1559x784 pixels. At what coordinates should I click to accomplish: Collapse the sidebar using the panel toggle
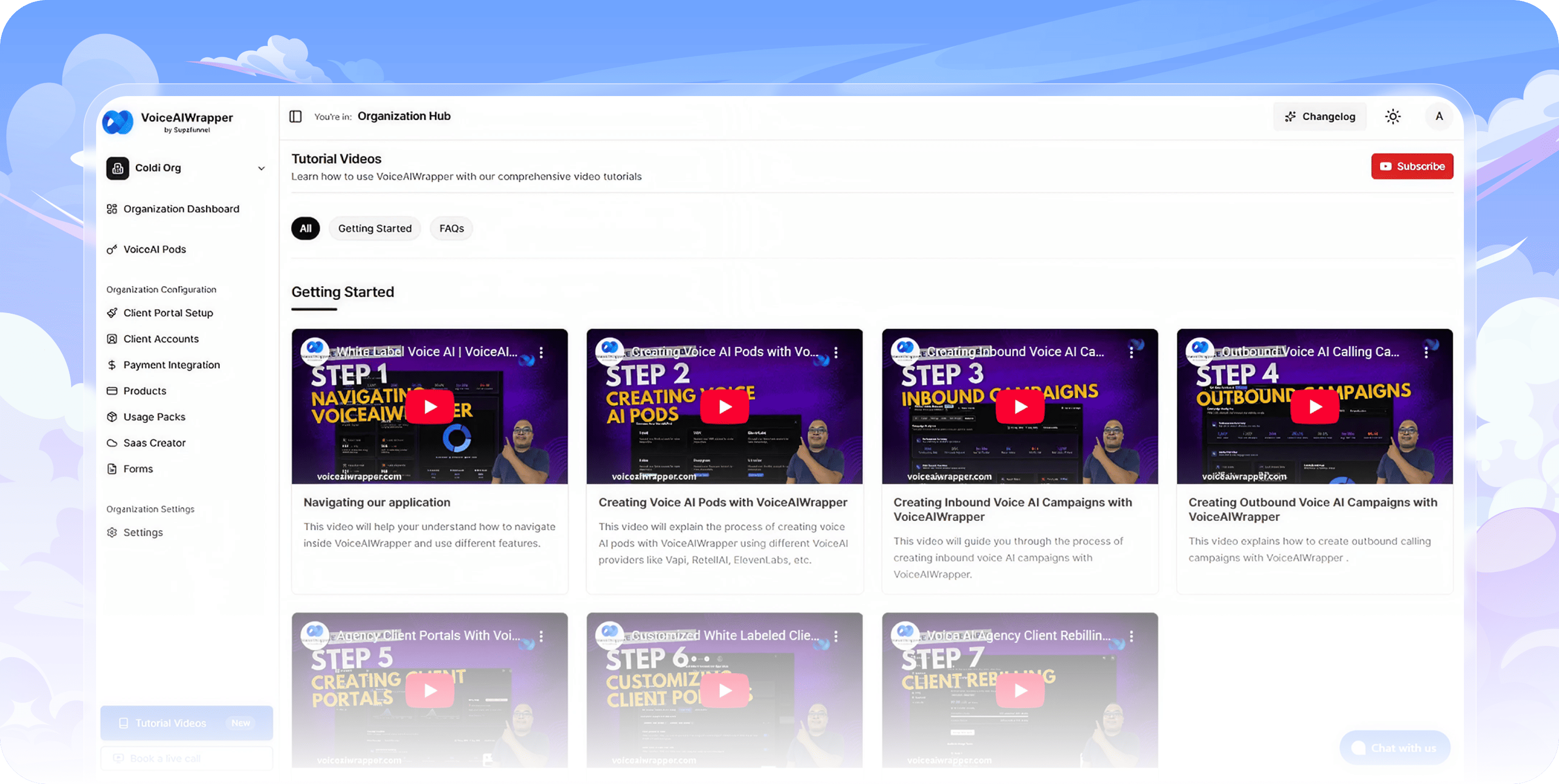click(x=296, y=116)
